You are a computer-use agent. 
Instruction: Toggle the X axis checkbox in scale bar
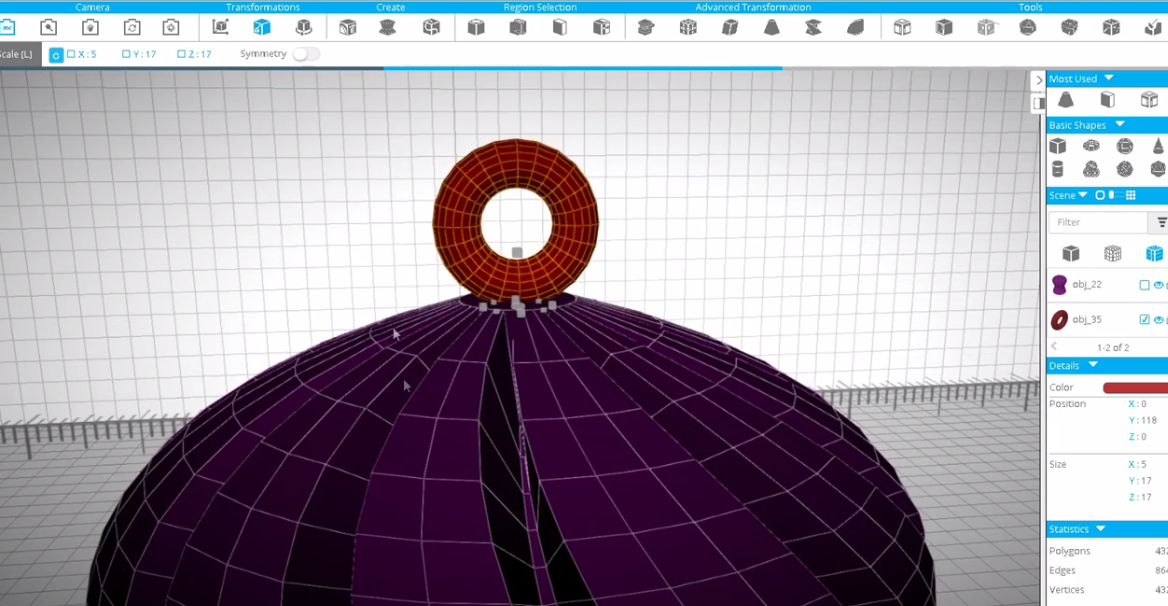click(72, 54)
